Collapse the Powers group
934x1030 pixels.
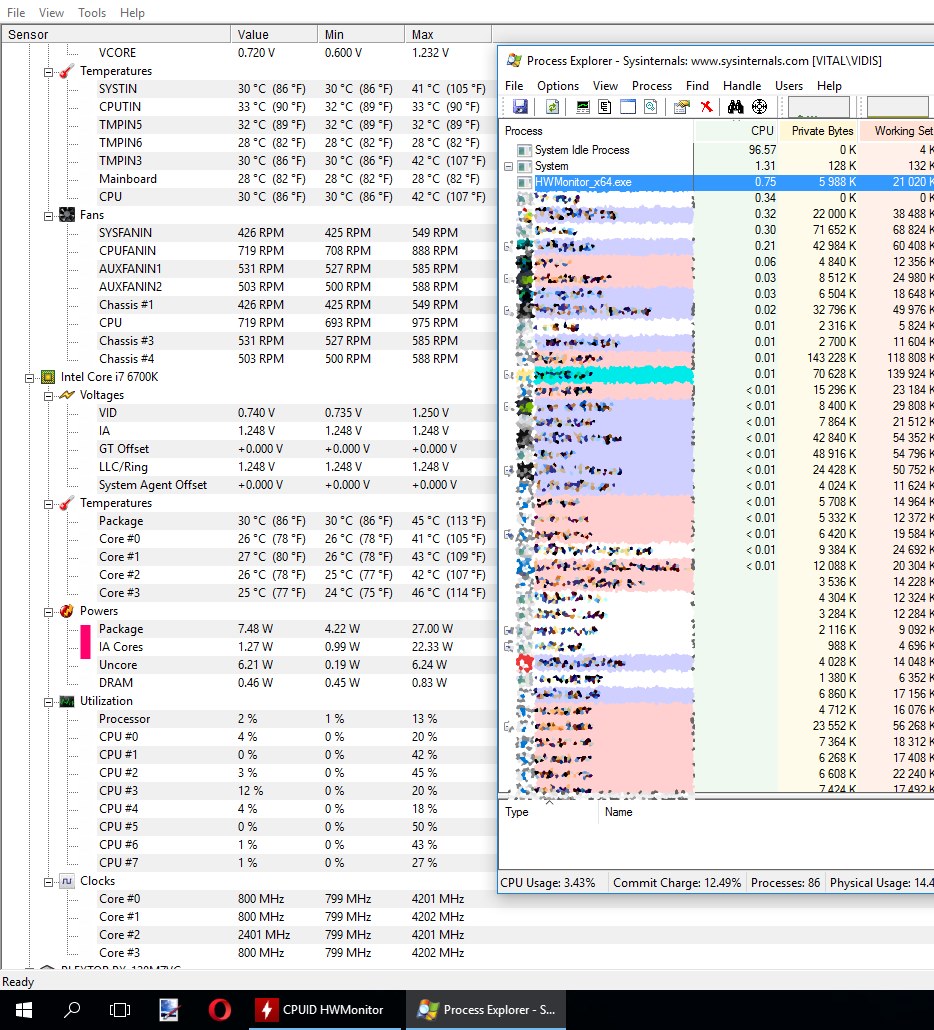tap(48, 612)
